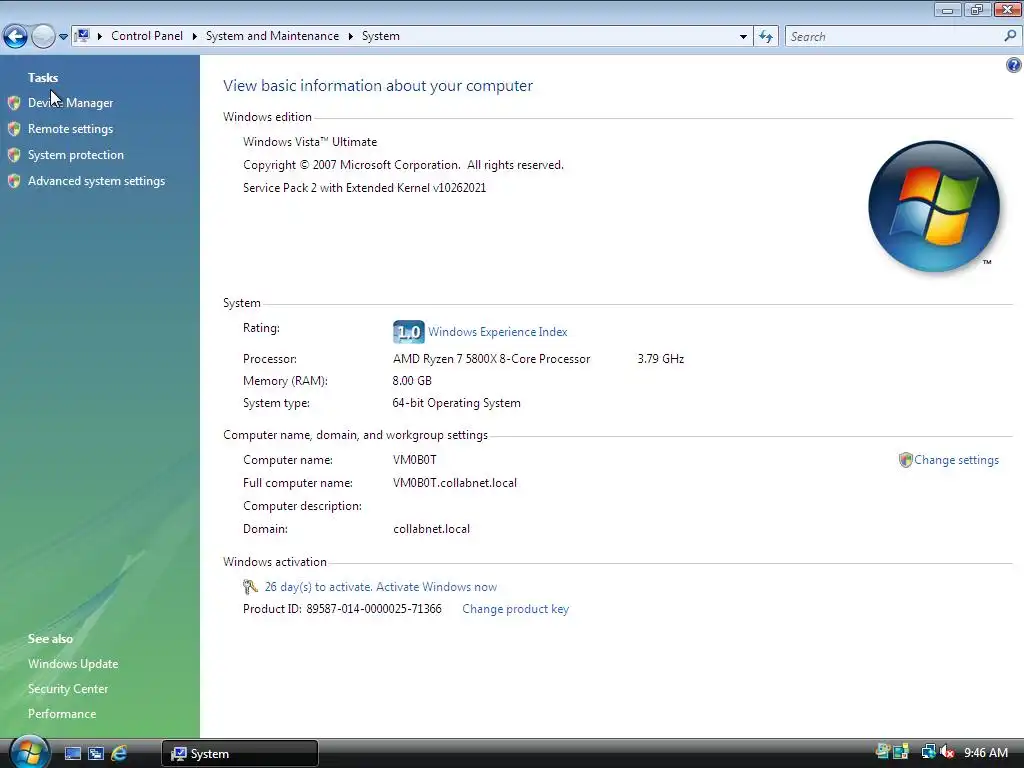Open Security Center under See also
Viewport: 1024px width, 768px height.
click(68, 688)
